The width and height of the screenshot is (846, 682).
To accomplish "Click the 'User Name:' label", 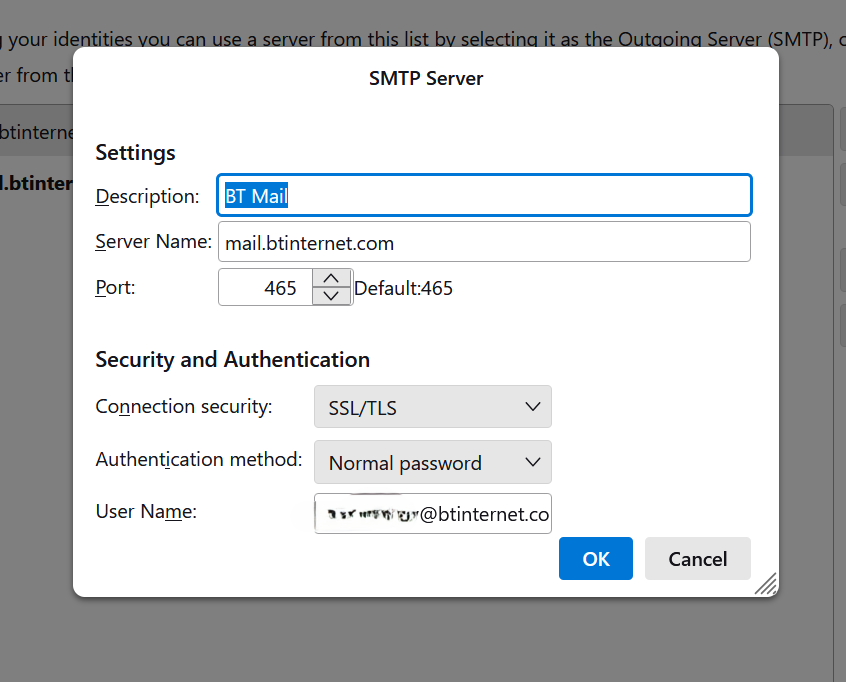I will click(x=146, y=512).
